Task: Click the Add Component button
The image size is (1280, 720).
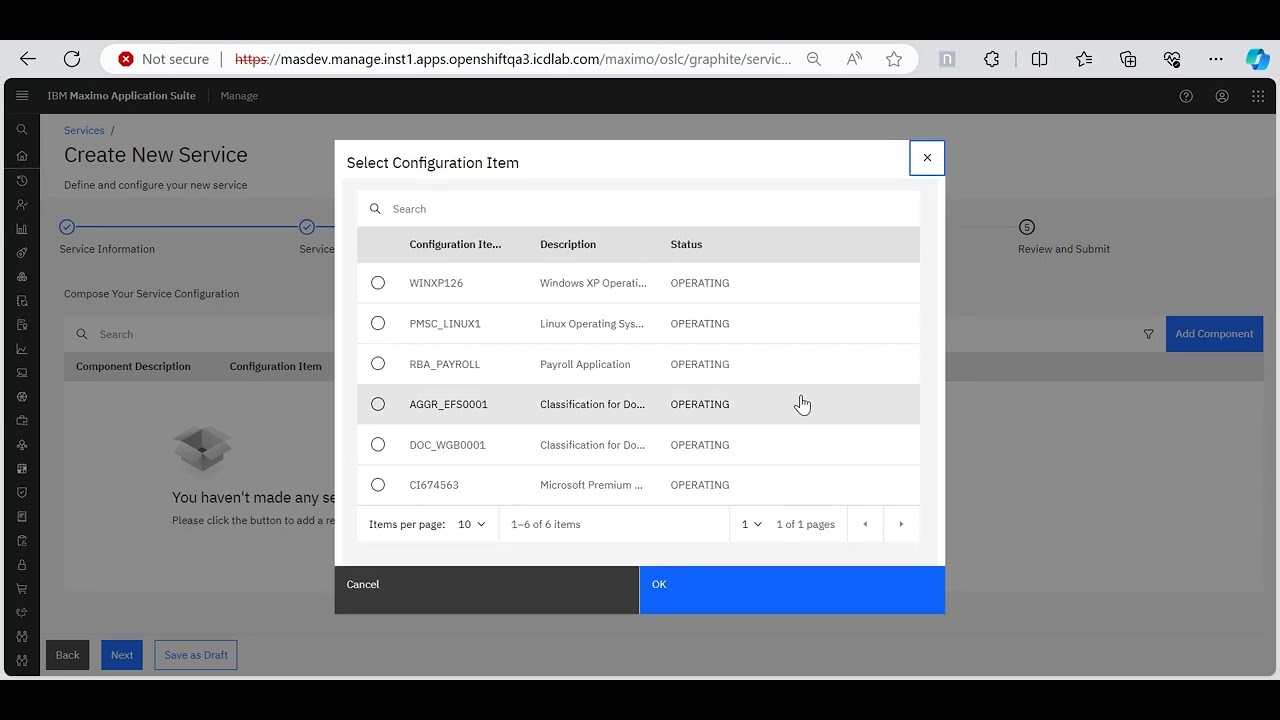Action: pyautogui.click(x=1214, y=334)
